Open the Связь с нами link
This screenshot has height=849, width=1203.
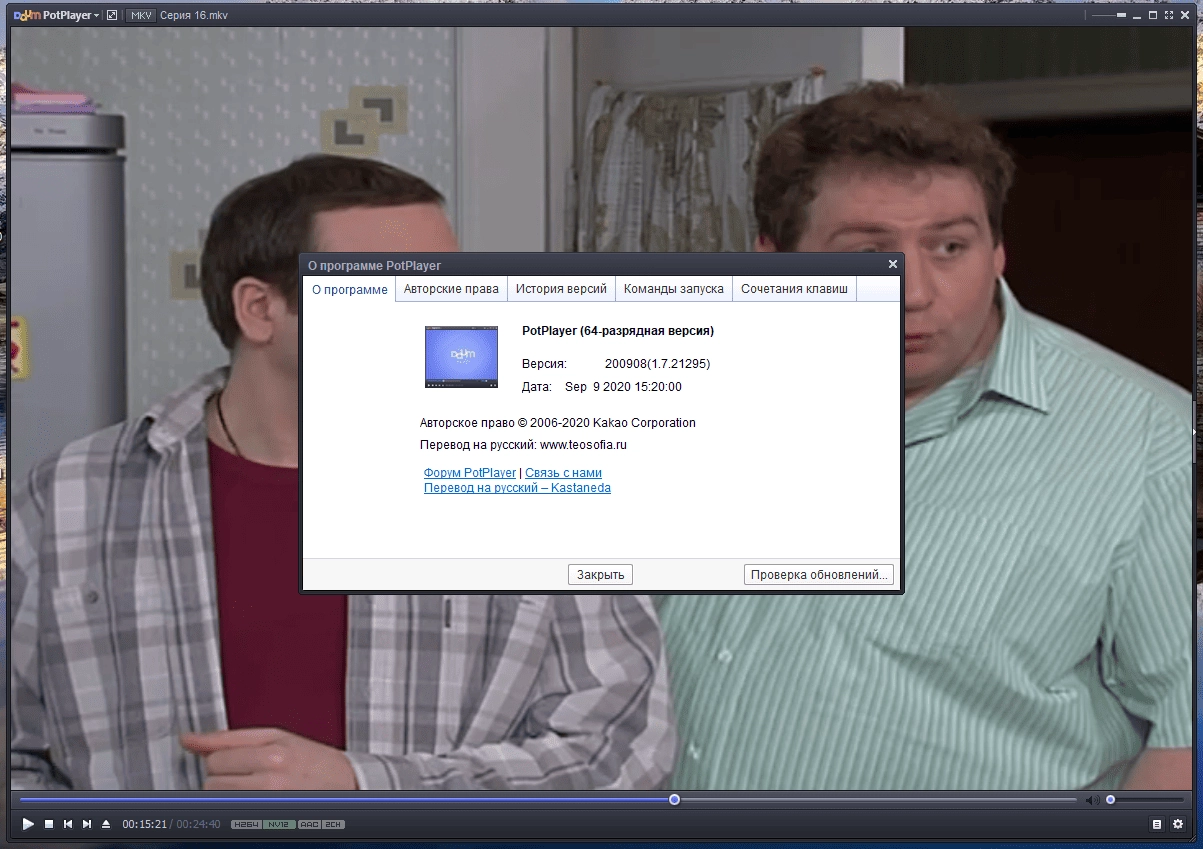click(563, 472)
